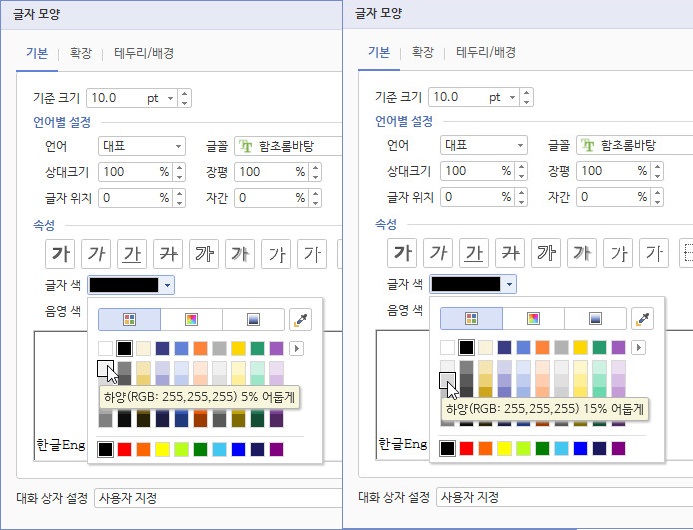Choose the red swatch in left dialog's bottom row
The width and height of the screenshot is (693, 530).
125,450
